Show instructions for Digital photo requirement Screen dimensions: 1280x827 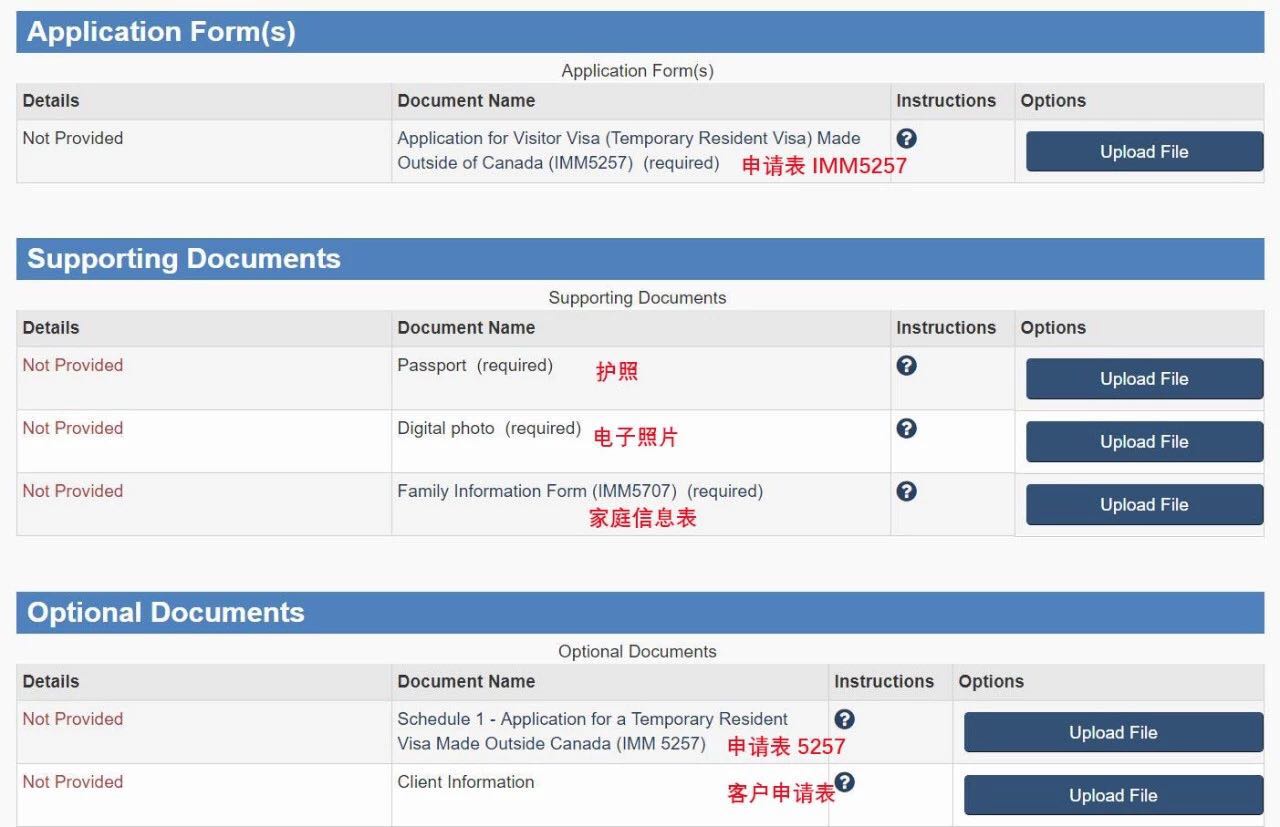point(907,429)
